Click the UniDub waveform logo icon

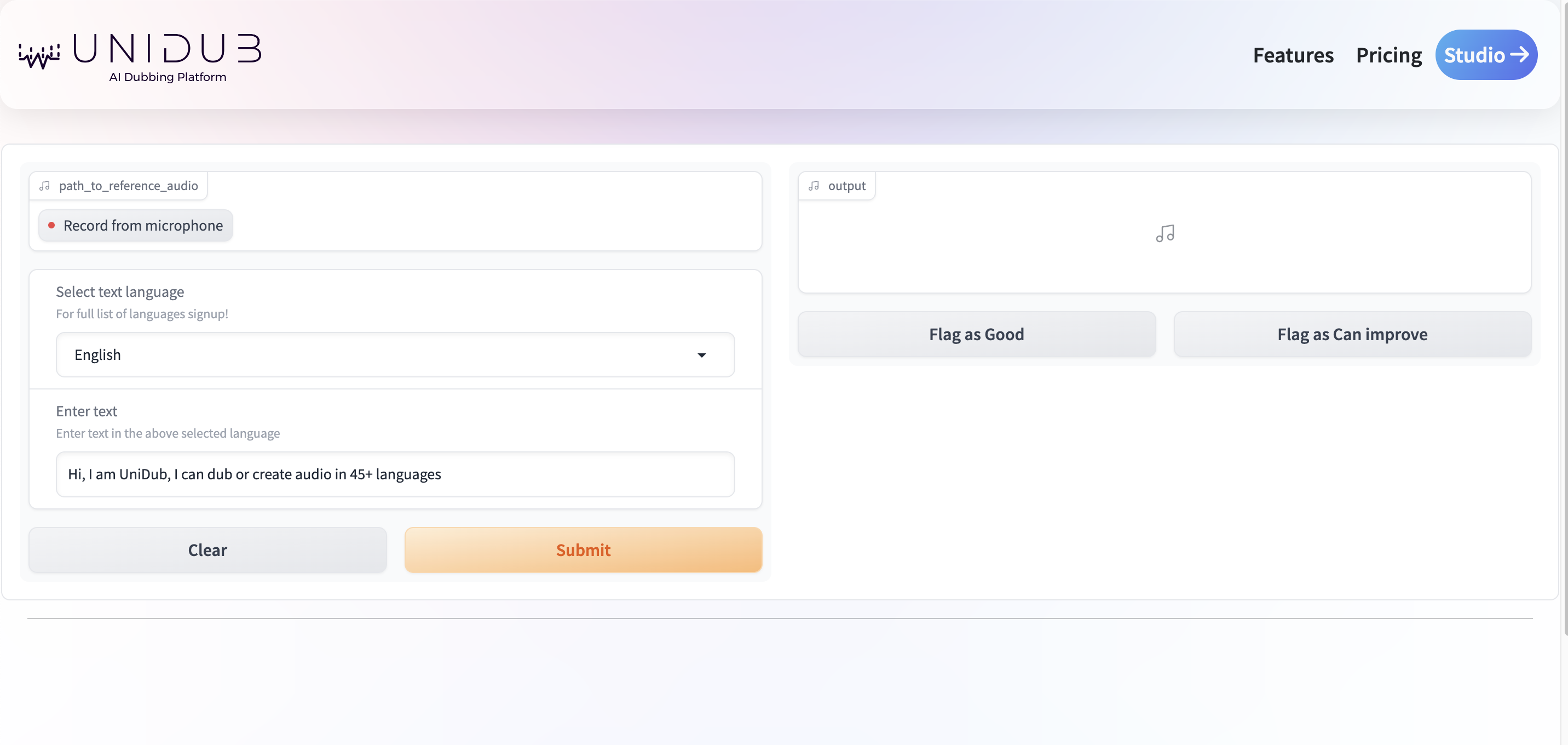click(39, 56)
